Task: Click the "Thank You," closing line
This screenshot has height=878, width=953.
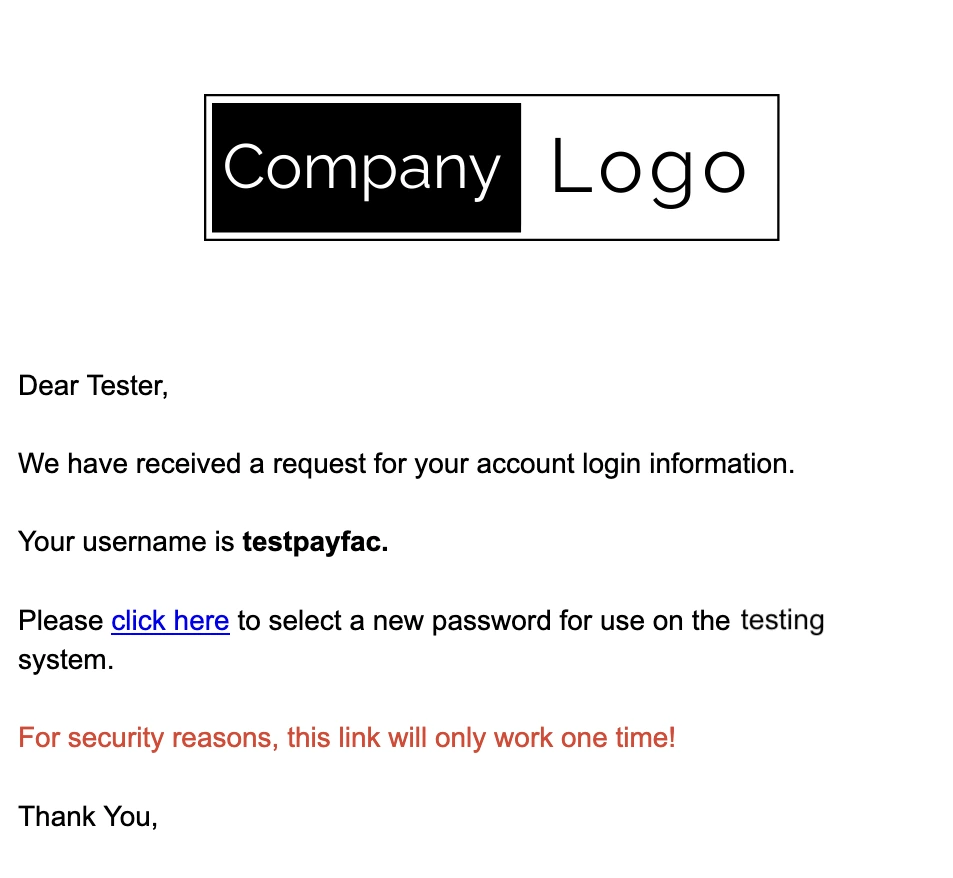Action: pos(88,817)
